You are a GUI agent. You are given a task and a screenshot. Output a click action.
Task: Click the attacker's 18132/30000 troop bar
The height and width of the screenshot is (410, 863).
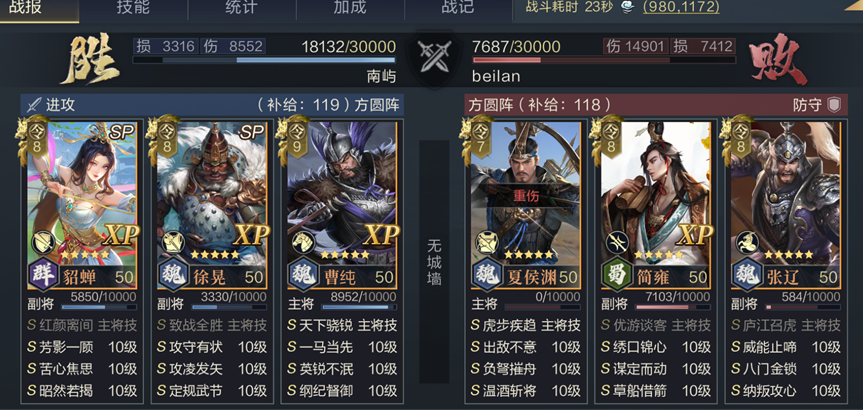pos(264,59)
